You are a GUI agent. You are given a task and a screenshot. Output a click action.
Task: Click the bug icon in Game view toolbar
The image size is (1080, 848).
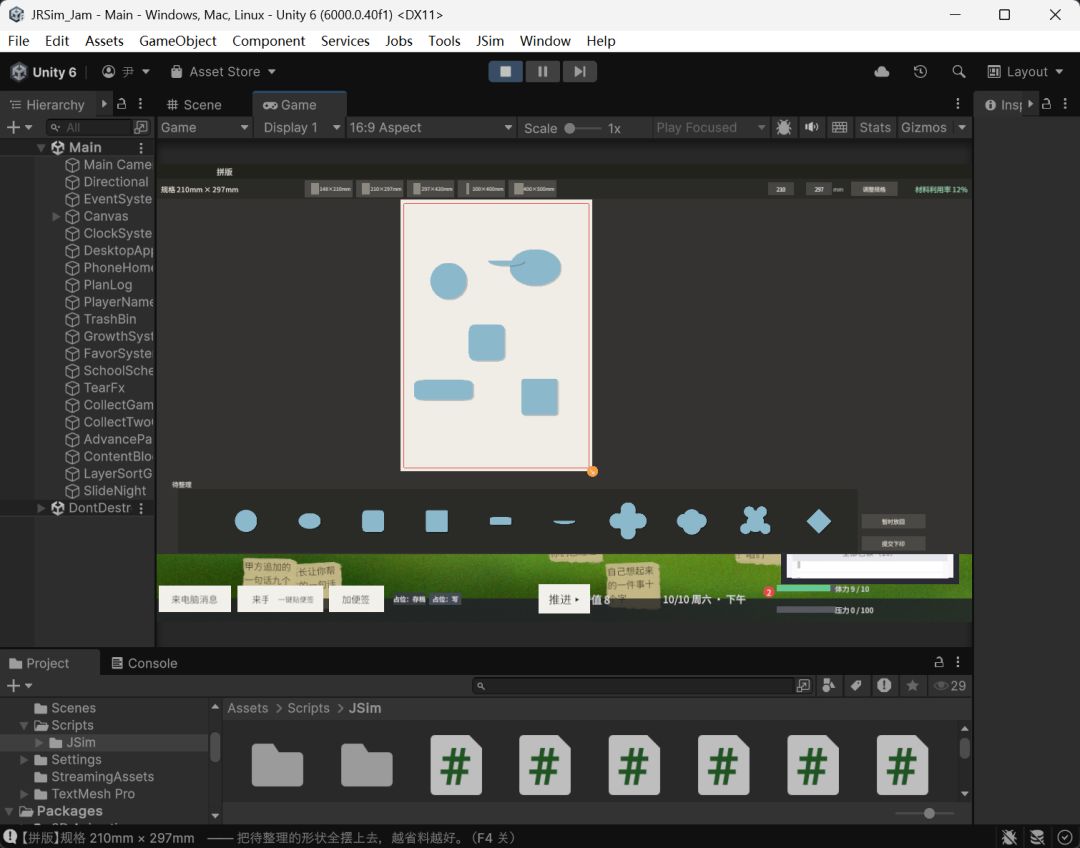784,127
